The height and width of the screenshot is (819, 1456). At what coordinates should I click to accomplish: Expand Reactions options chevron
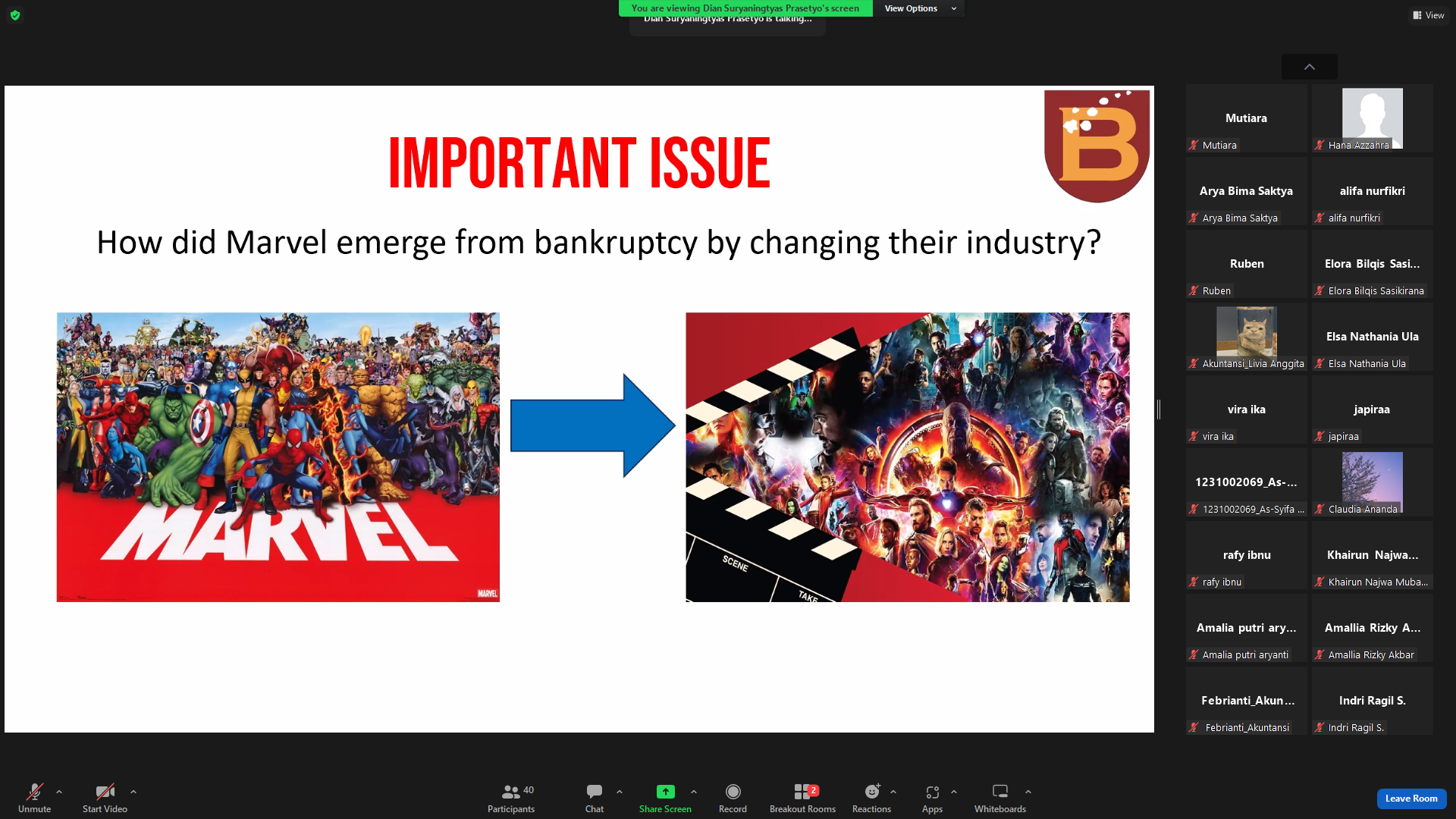(x=893, y=792)
